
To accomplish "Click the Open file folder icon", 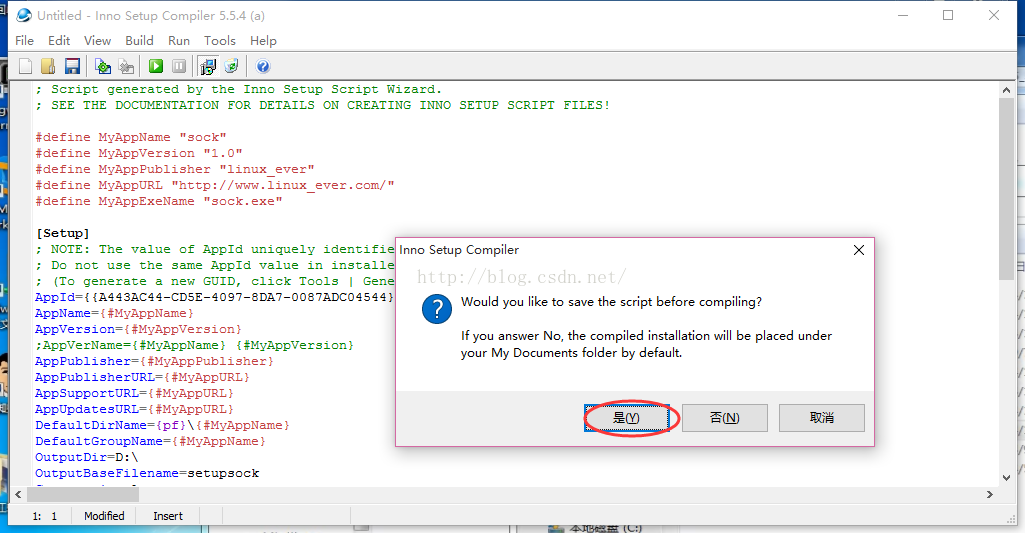I will tap(48, 66).
